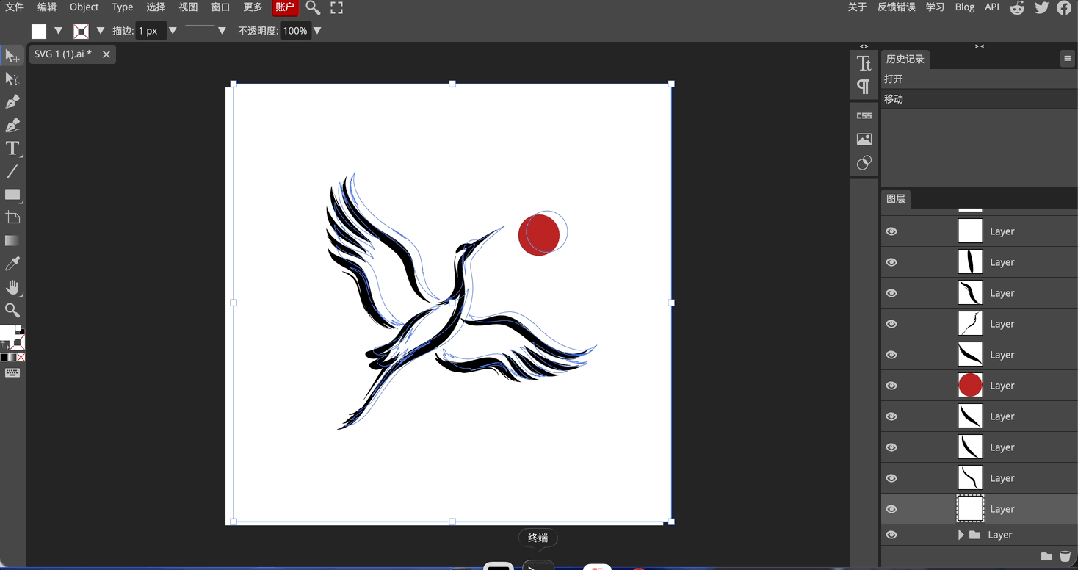The image size is (1078, 570).
Task: Hide the red circle layer
Action: click(892, 386)
